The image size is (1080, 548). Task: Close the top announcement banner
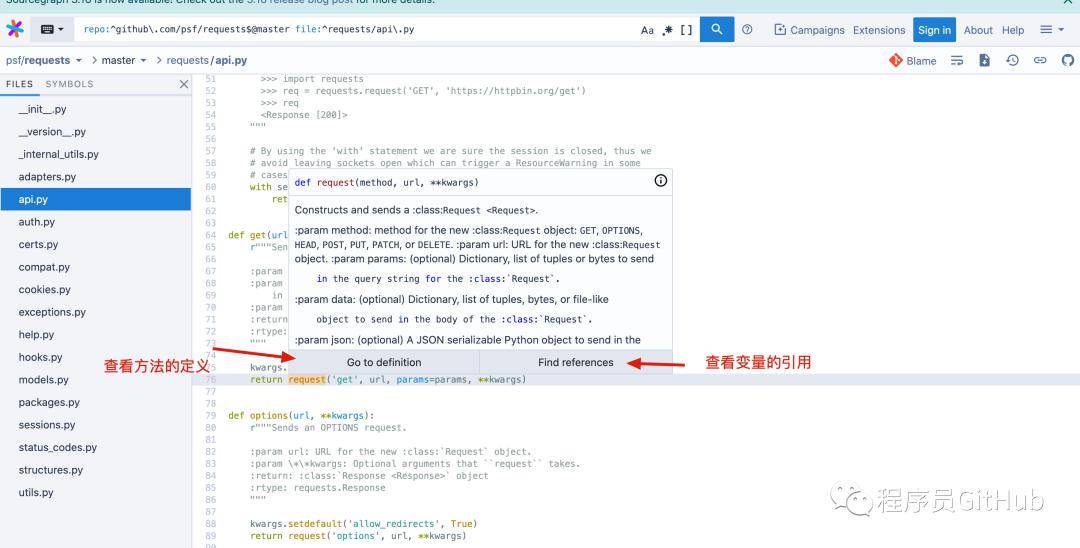point(1068,3)
